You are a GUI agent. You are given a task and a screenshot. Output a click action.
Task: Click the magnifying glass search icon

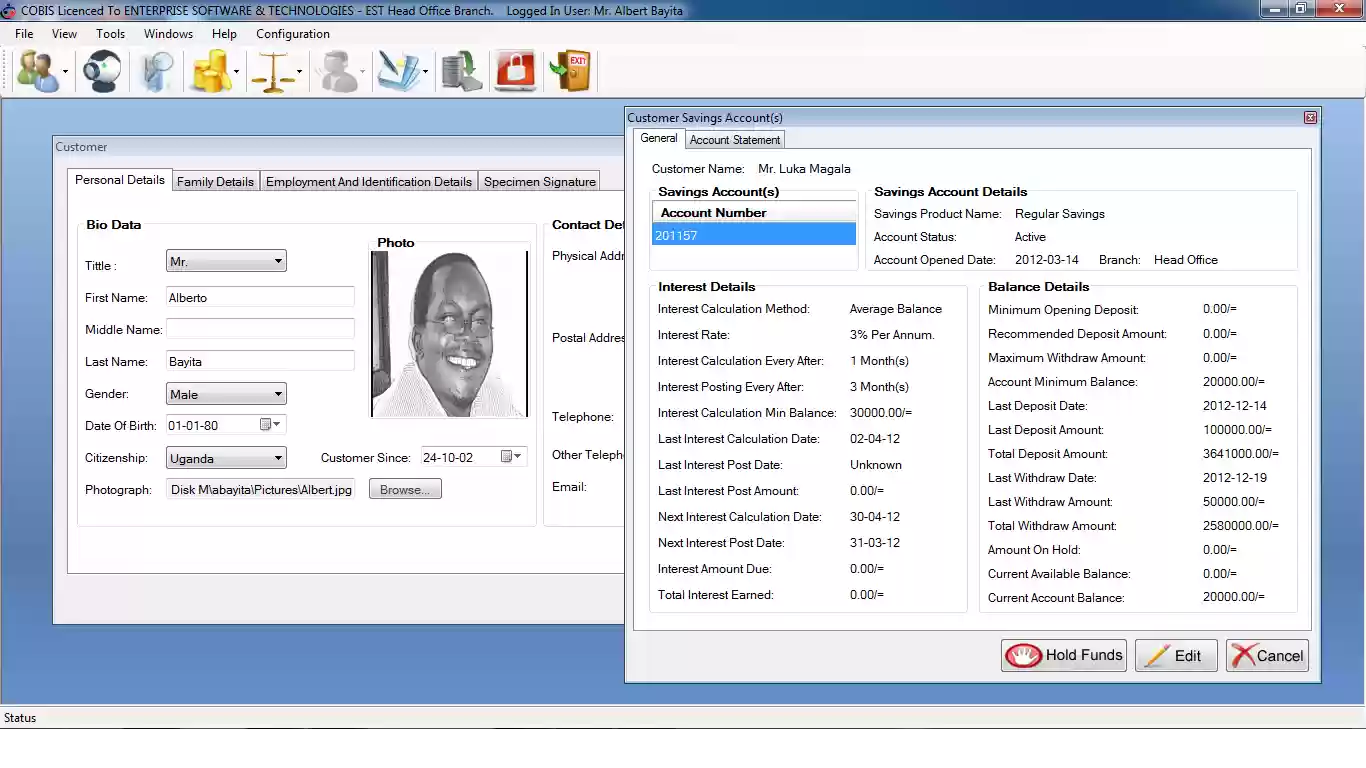[157, 71]
